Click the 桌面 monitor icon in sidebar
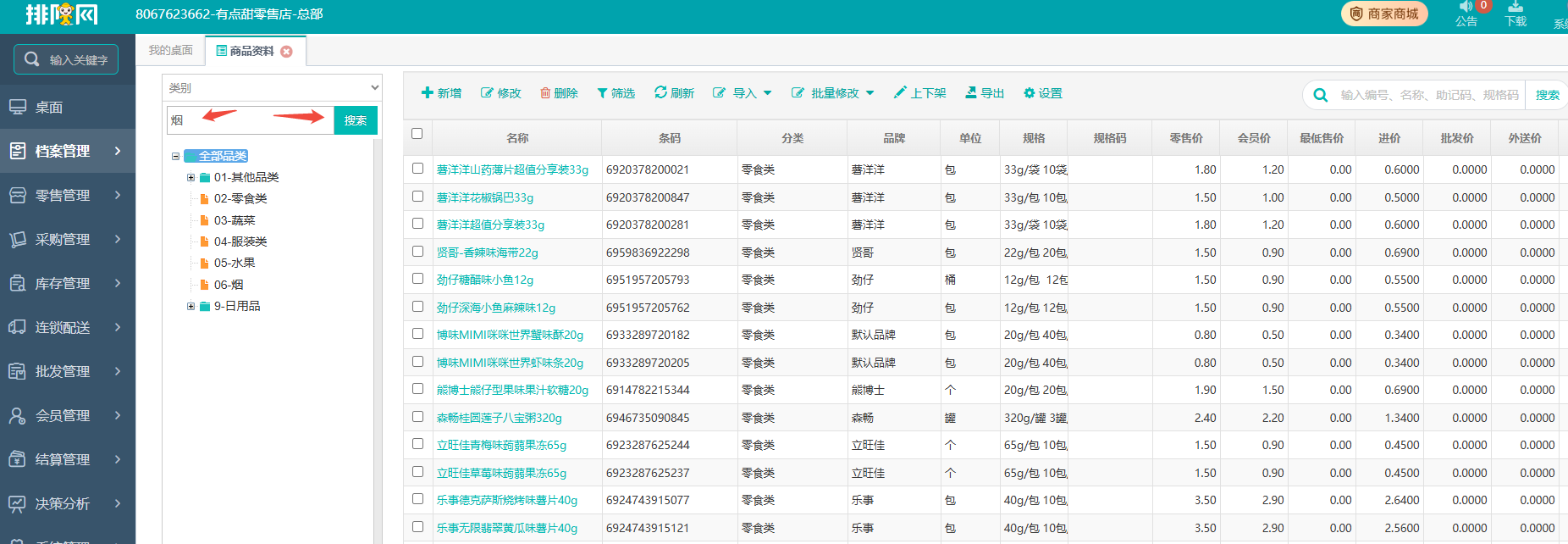This screenshot has height=544, width=1568. (x=17, y=108)
